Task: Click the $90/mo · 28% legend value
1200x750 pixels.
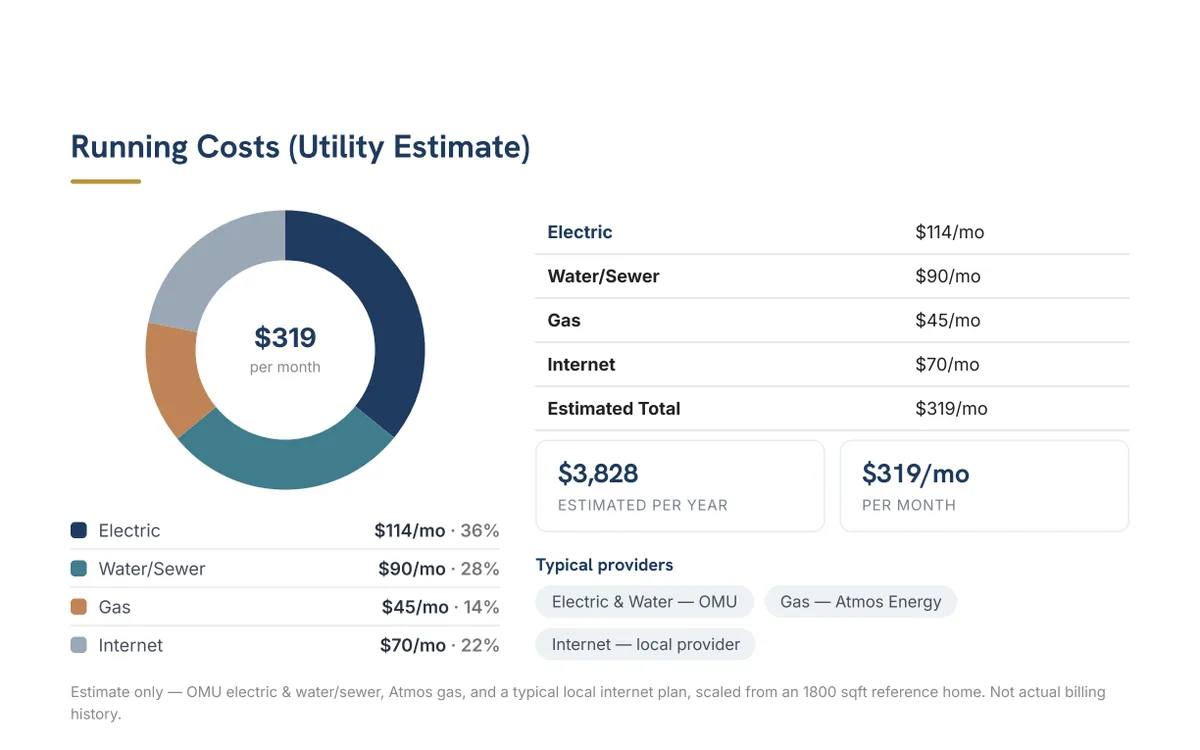Action: pyautogui.click(x=439, y=569)
